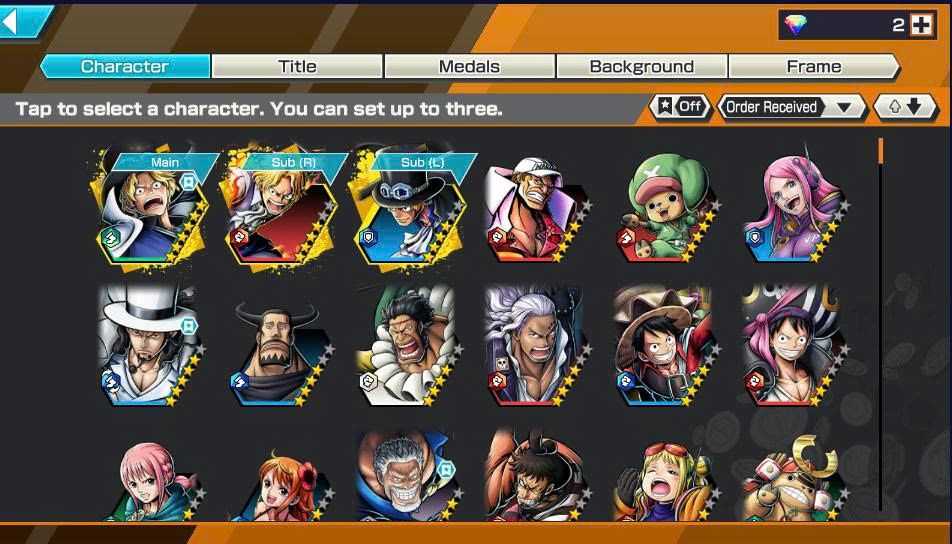Viewport: 952px width, 544px height.
Task: Select the Character tab
Action: coord(125,66)
